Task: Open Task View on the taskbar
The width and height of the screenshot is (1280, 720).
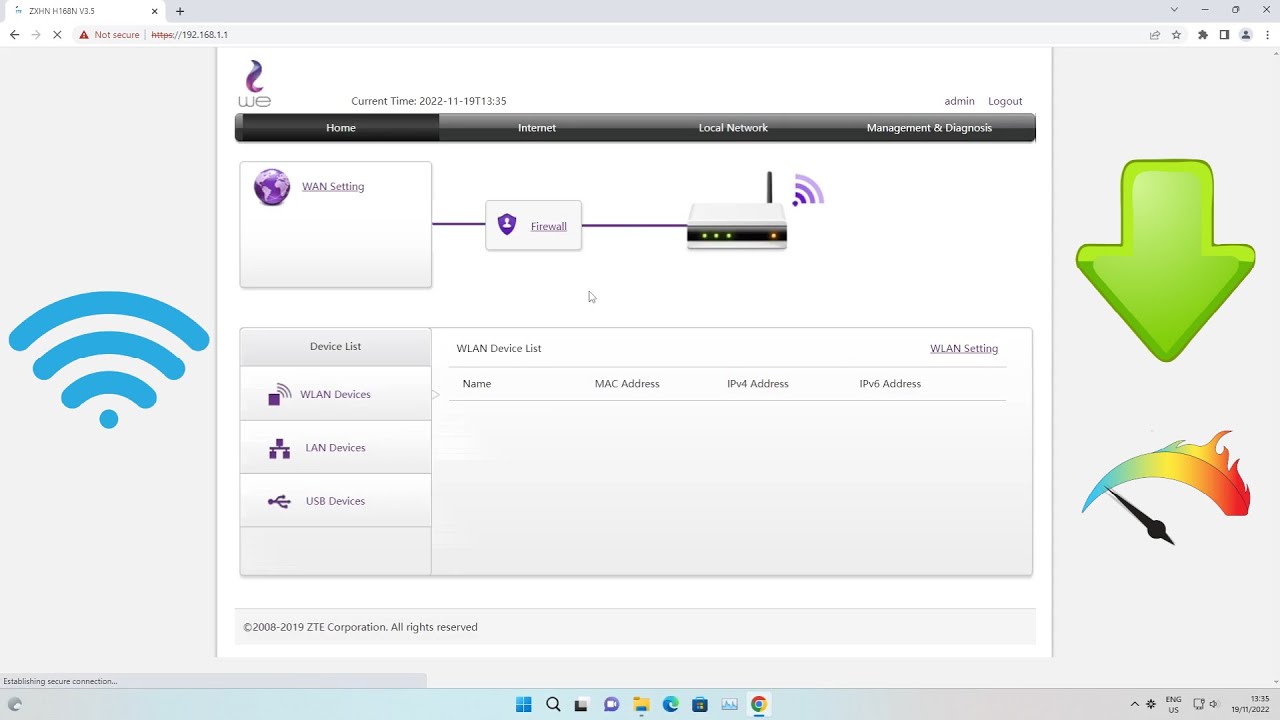Action: [x=581, y=704]
